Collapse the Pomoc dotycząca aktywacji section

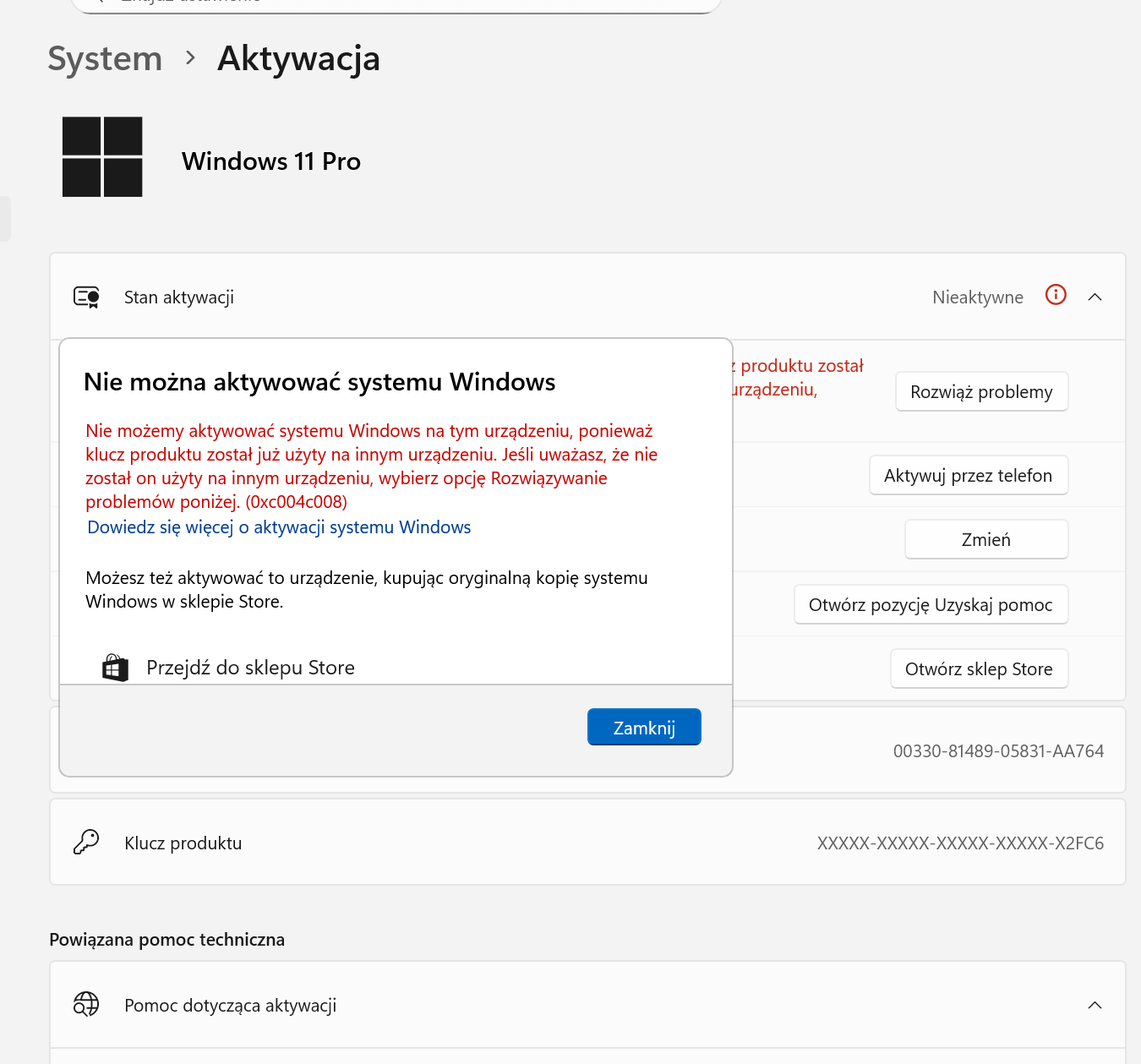(x=1095, y=1005)
